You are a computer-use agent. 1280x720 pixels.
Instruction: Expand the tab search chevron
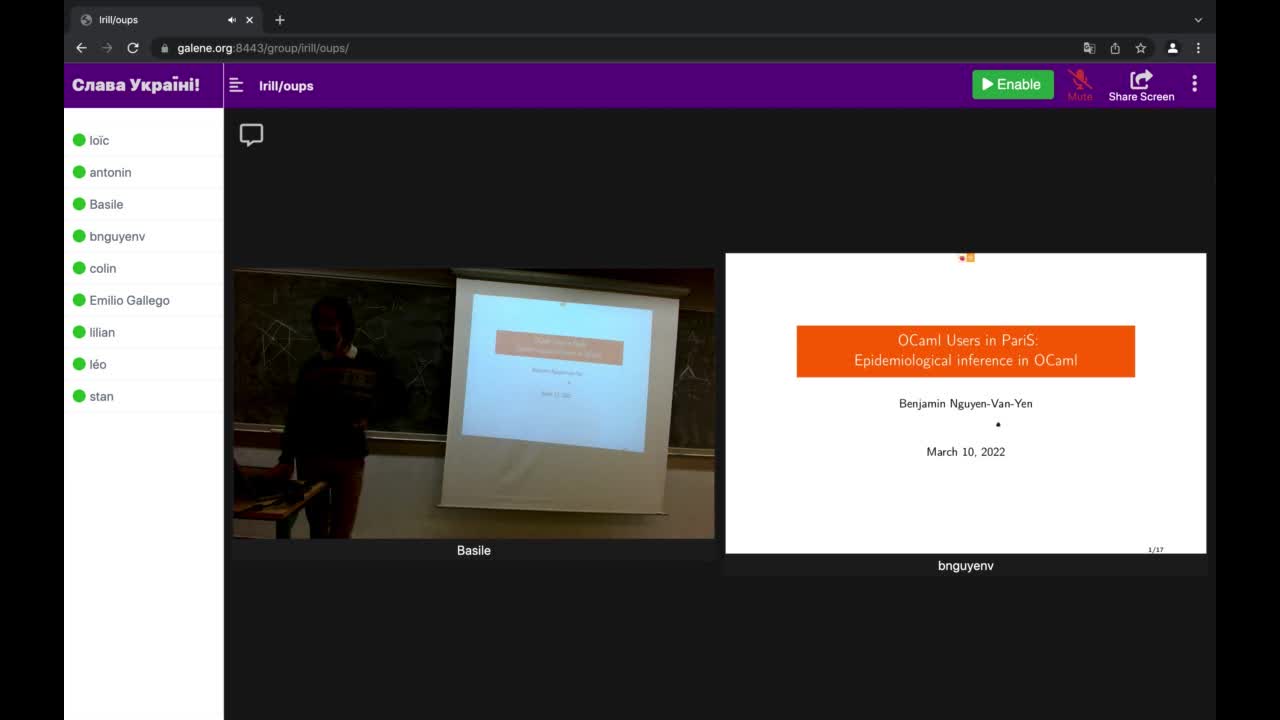click(x=1198, y=20)
